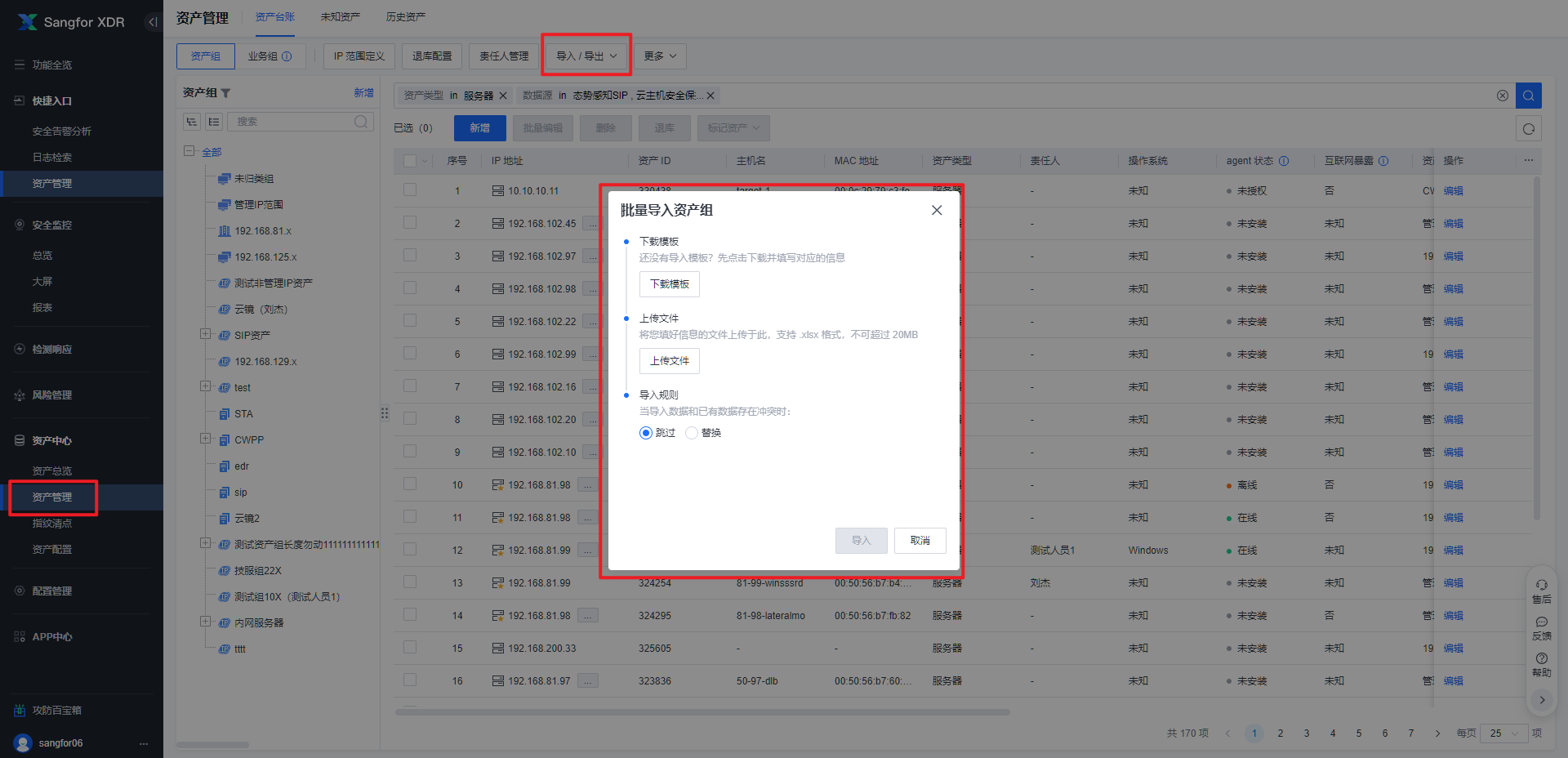
Task: Expand the SIP资产 tree node
Action: pos(205,334)
